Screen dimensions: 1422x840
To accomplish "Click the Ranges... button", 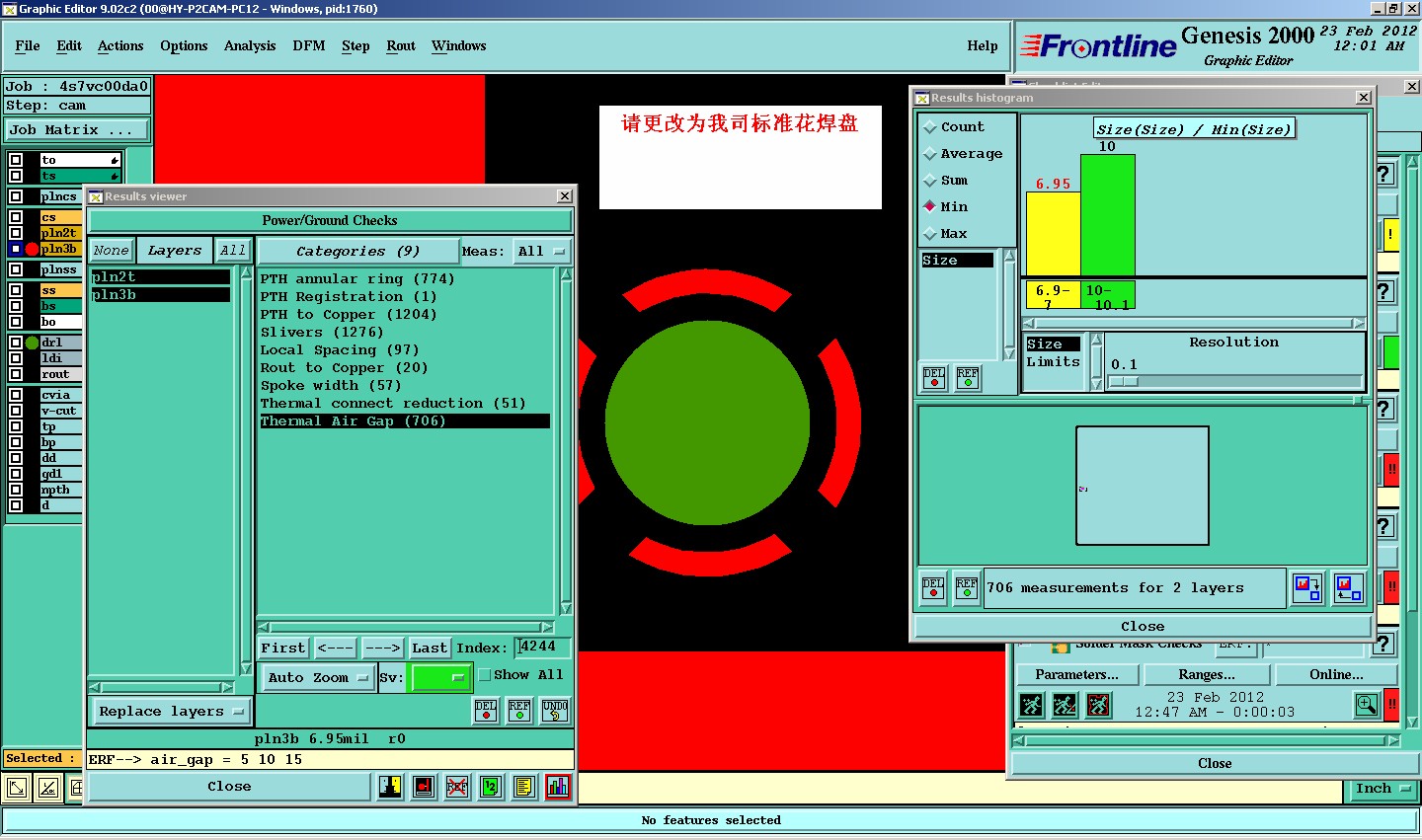I will tap(1207, 675).
